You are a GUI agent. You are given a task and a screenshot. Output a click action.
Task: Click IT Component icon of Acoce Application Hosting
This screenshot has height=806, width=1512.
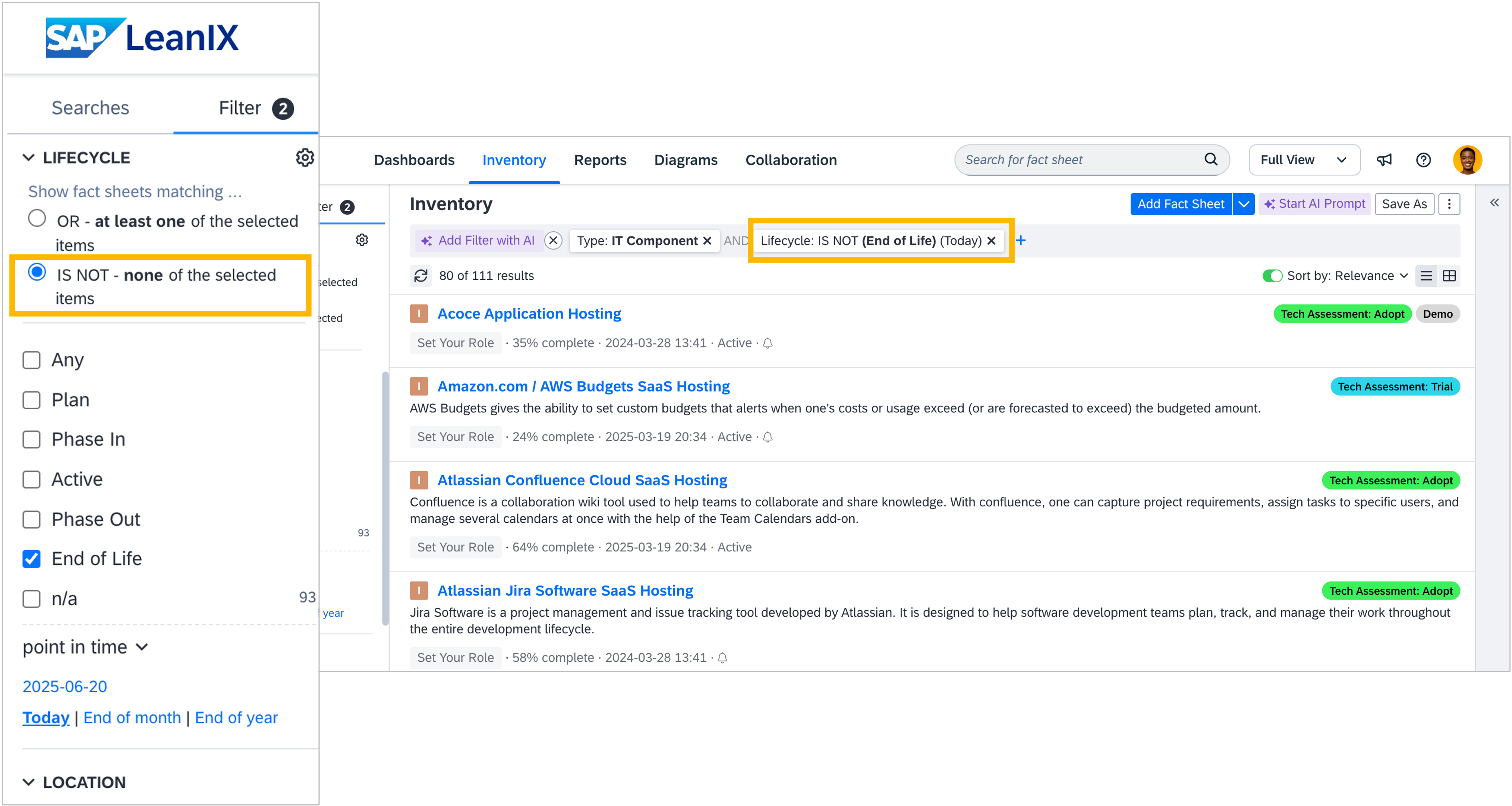tap(419, 314)
